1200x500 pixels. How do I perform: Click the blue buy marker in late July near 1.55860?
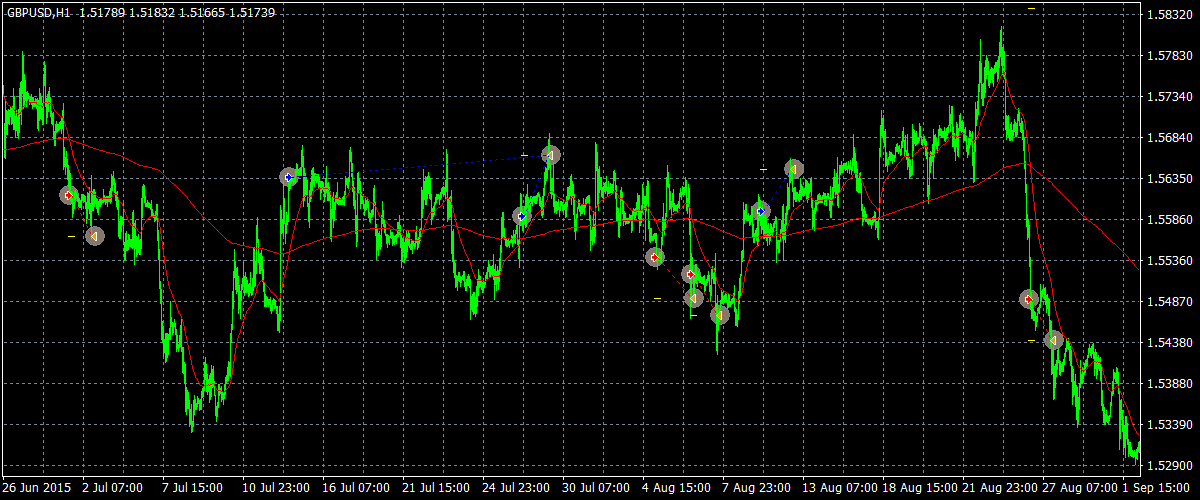[x=521, y=215]
